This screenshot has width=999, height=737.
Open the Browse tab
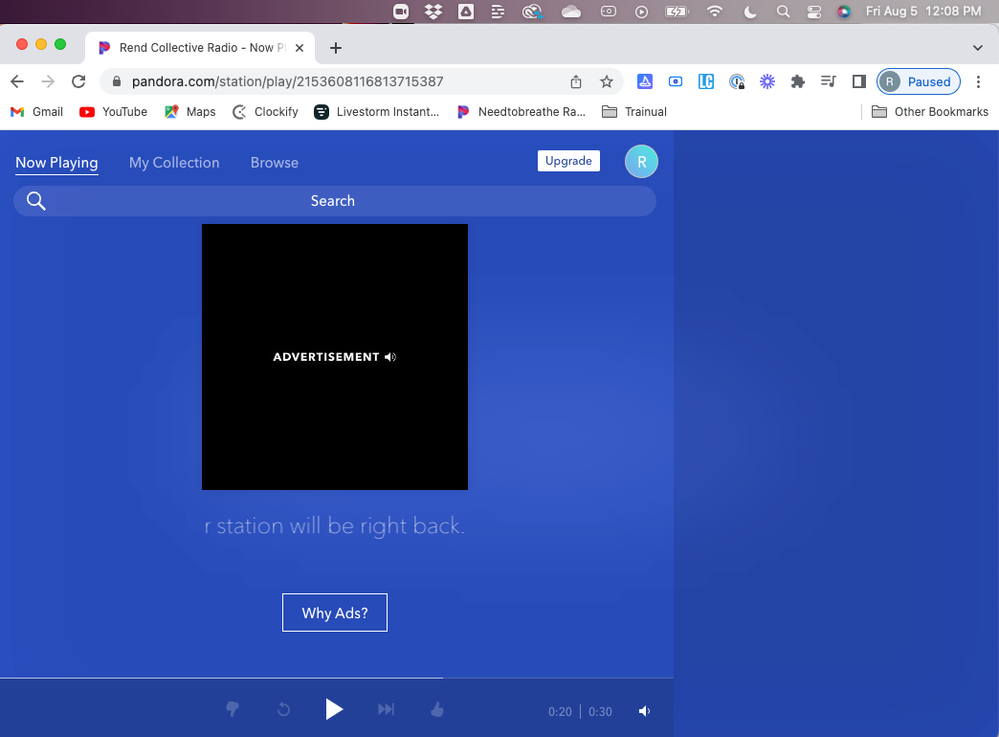tap(274, 163)
